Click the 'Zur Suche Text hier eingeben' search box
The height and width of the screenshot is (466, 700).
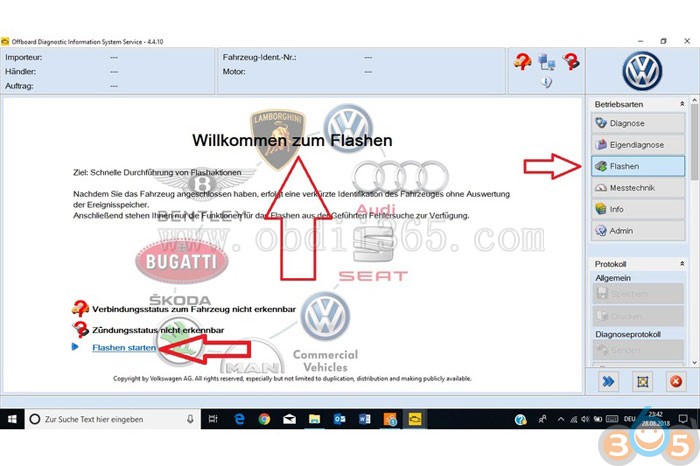[x=112, y=419]
